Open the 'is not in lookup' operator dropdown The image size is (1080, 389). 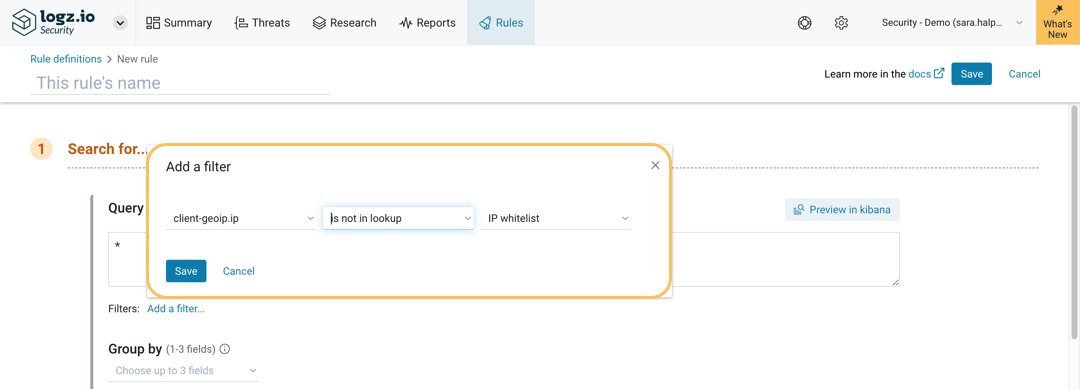pos(398,218)
